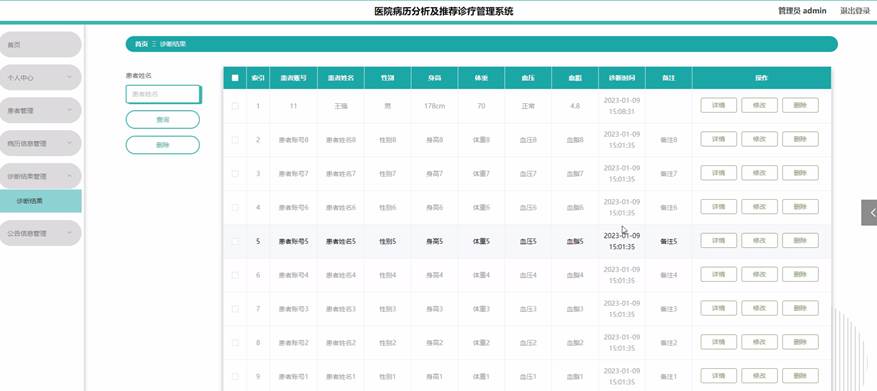Click the height cell 178cm
Image resolution: width=877 pixels, height=391 pixels.
pyautogui.click(x=435, y=106)
